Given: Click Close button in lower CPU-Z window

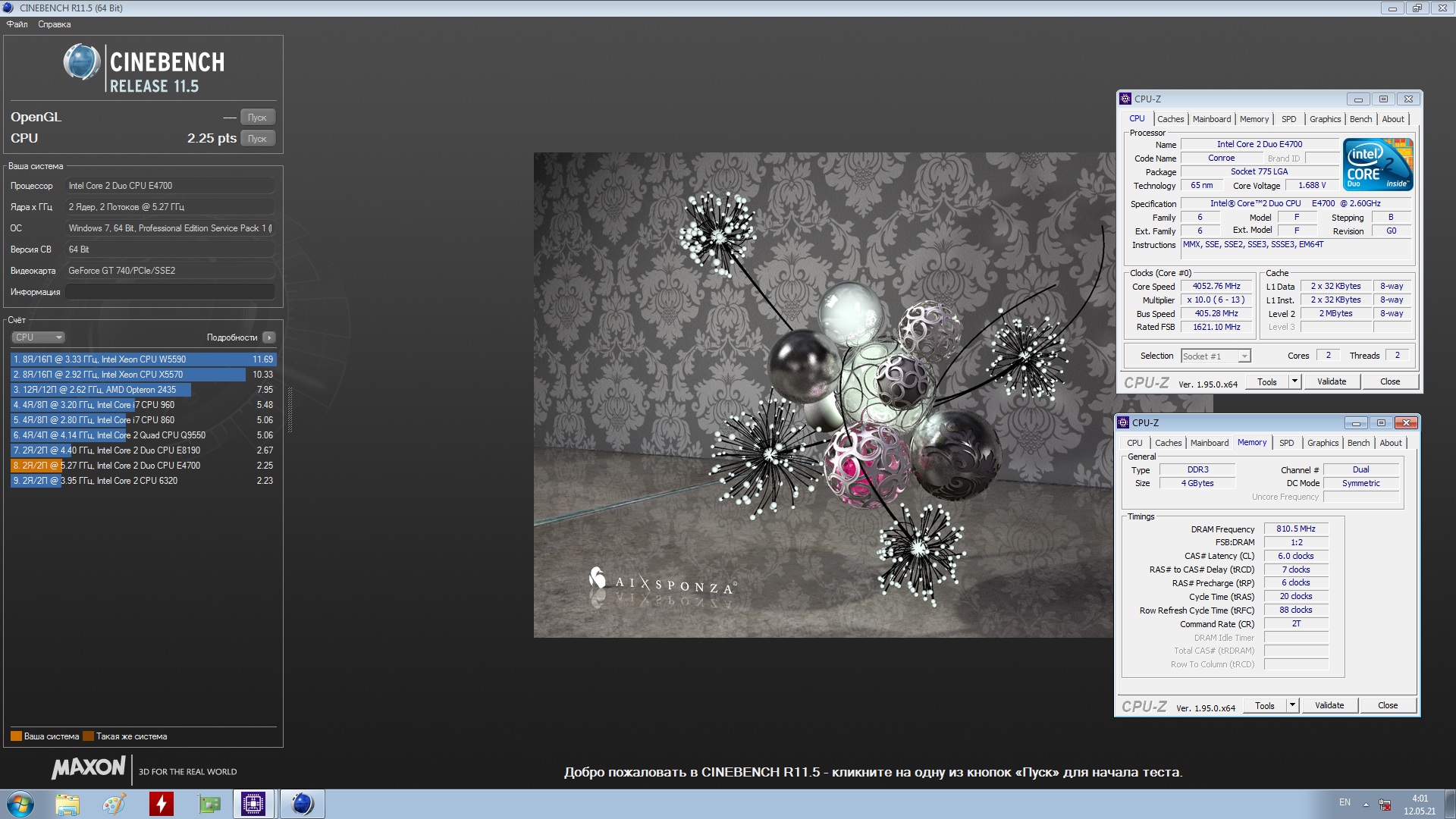Looking at the screenshot, I should (x=1388, y=706).
